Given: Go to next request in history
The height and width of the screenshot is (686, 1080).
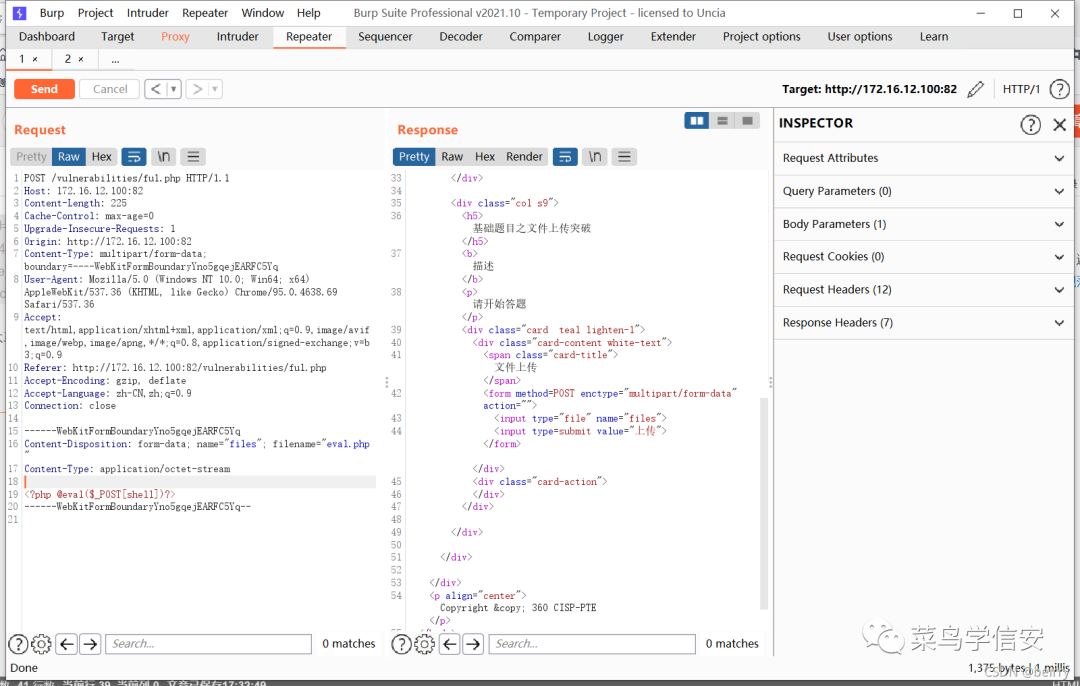Looking at the screenshot, I should 197,89.
